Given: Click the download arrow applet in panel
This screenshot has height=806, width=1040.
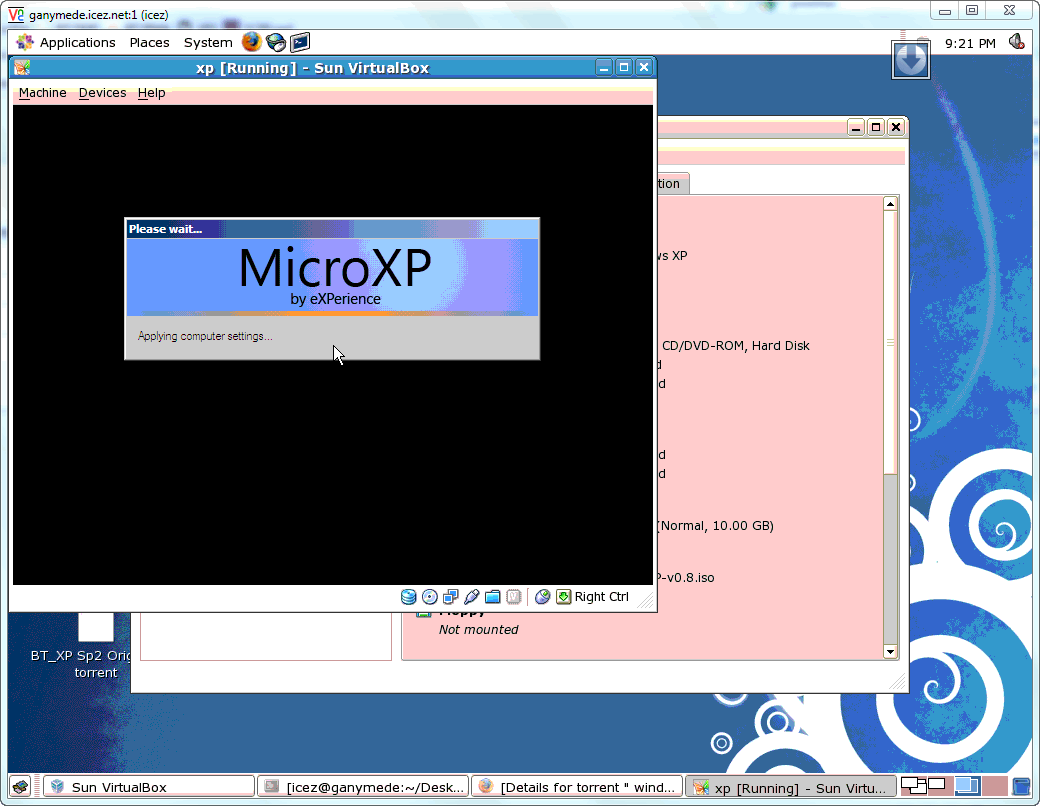Looking at the screenshot, I should pos(911,60).
